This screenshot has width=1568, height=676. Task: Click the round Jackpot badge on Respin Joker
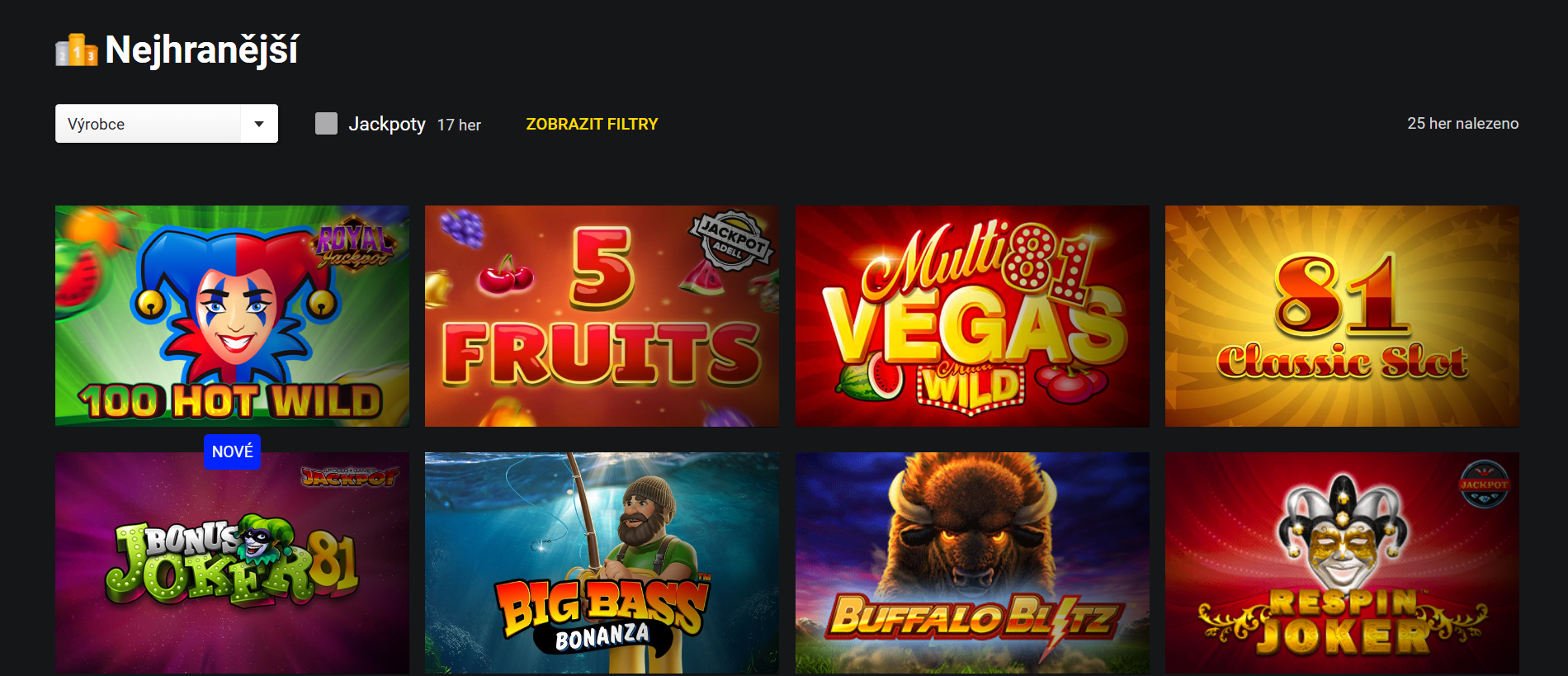pos(1484,485)
